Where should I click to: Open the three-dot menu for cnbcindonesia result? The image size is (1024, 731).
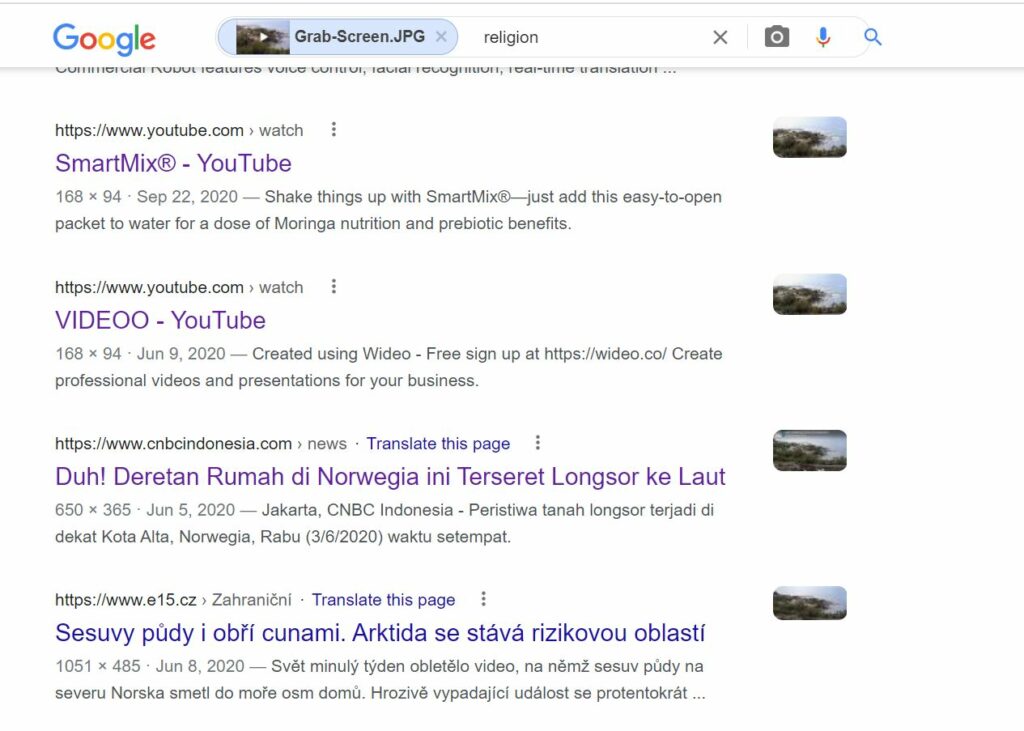537,443
